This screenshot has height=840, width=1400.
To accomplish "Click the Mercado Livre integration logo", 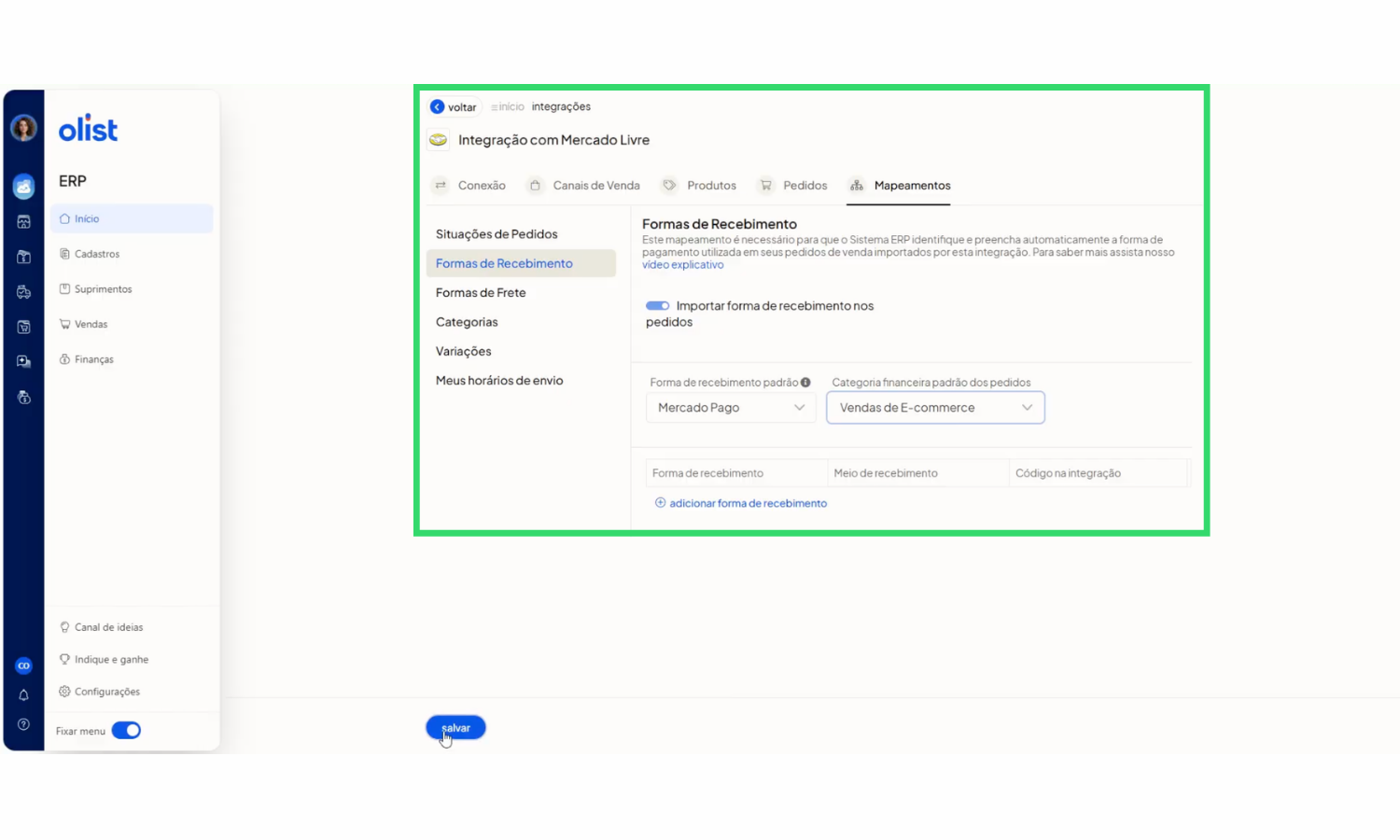I will pos(438,140).
